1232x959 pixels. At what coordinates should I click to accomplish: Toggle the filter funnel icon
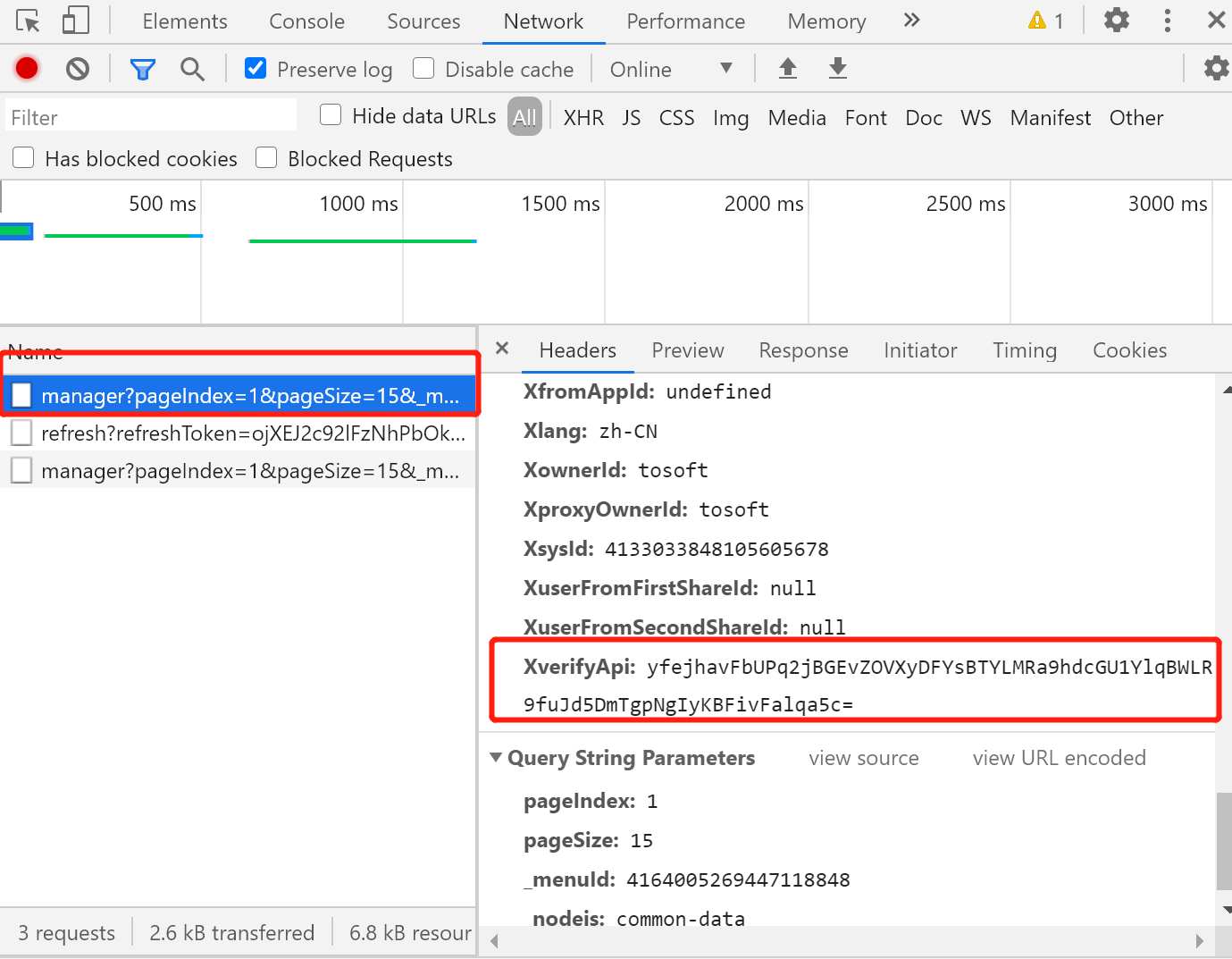point(143,69)
